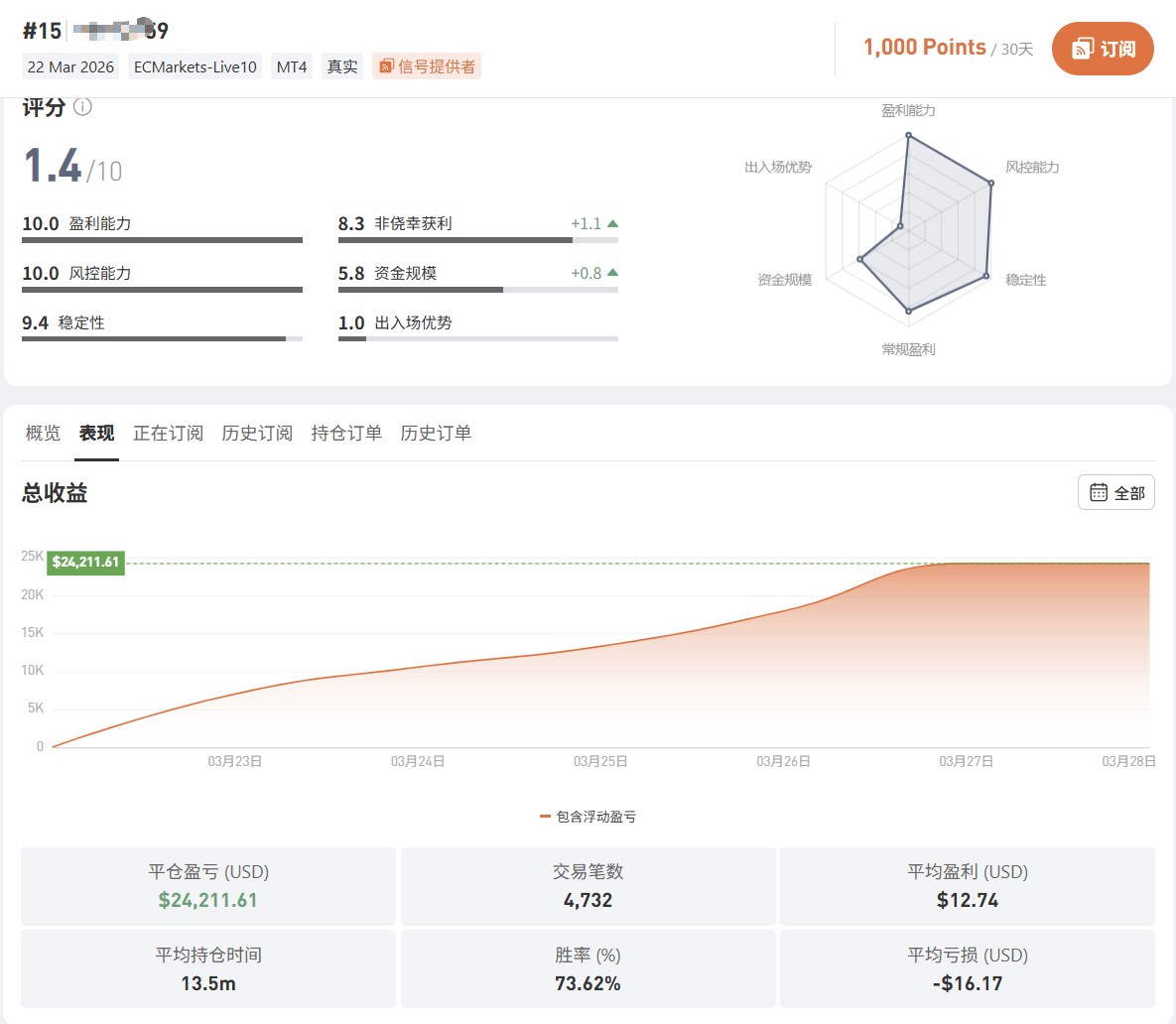This screenshot has width=1176, height=1024.
Task: Click the 订阅 subscribe button
Action: coord(1103,49)
